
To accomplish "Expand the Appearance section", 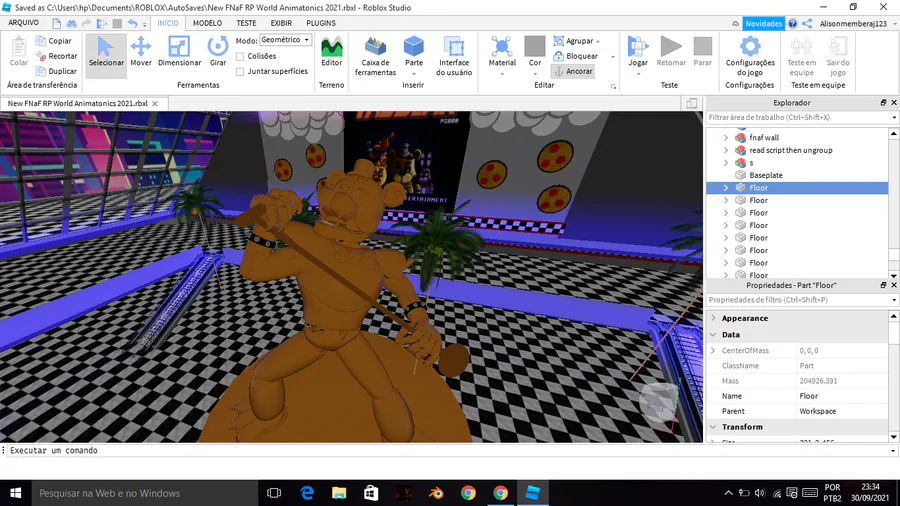I will (x=713, y=318).
